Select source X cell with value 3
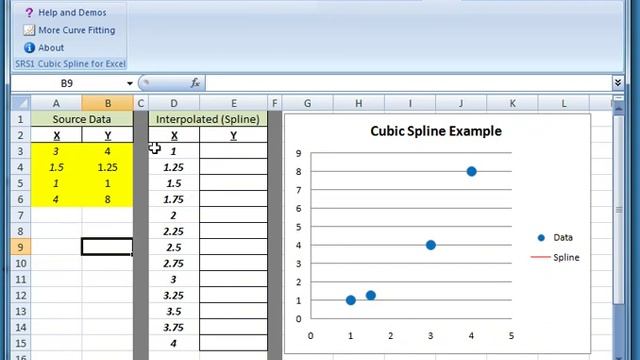This screenshot has height=360, width=640. 56,151
